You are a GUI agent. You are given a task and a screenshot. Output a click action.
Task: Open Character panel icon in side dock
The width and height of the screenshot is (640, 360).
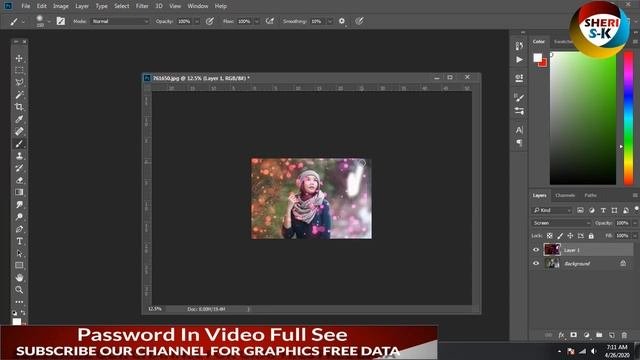[519, 130]
